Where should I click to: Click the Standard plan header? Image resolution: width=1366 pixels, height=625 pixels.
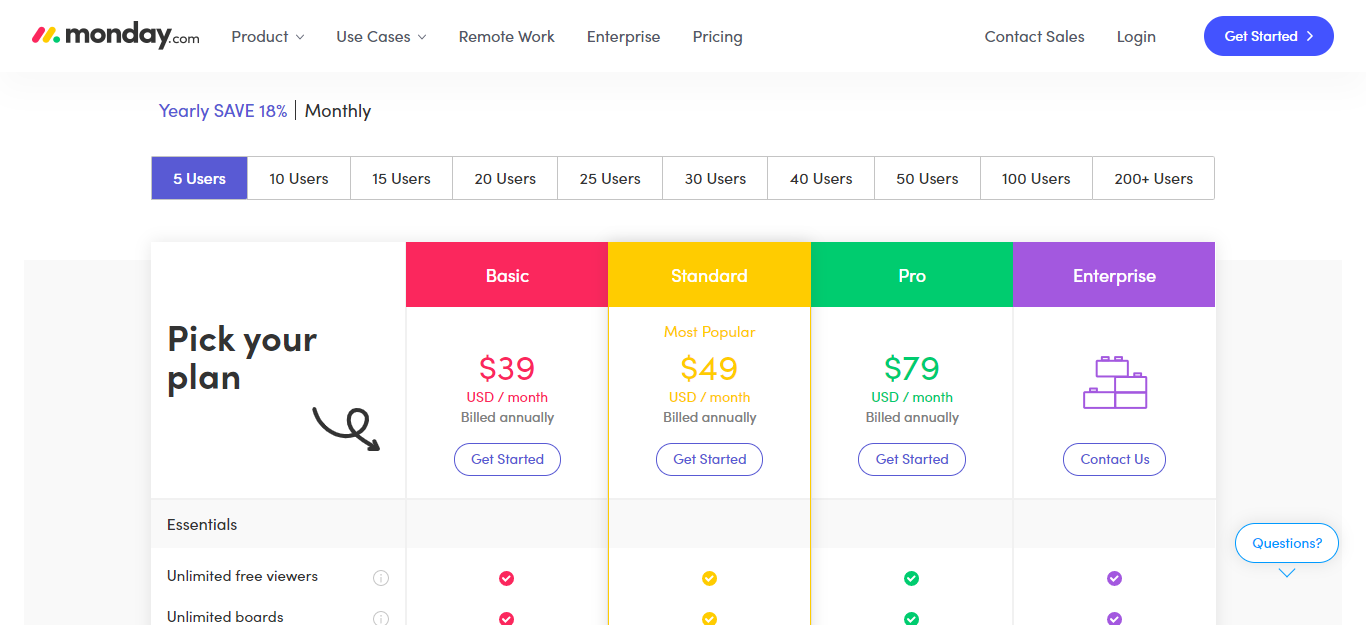[x=709, y=275]
